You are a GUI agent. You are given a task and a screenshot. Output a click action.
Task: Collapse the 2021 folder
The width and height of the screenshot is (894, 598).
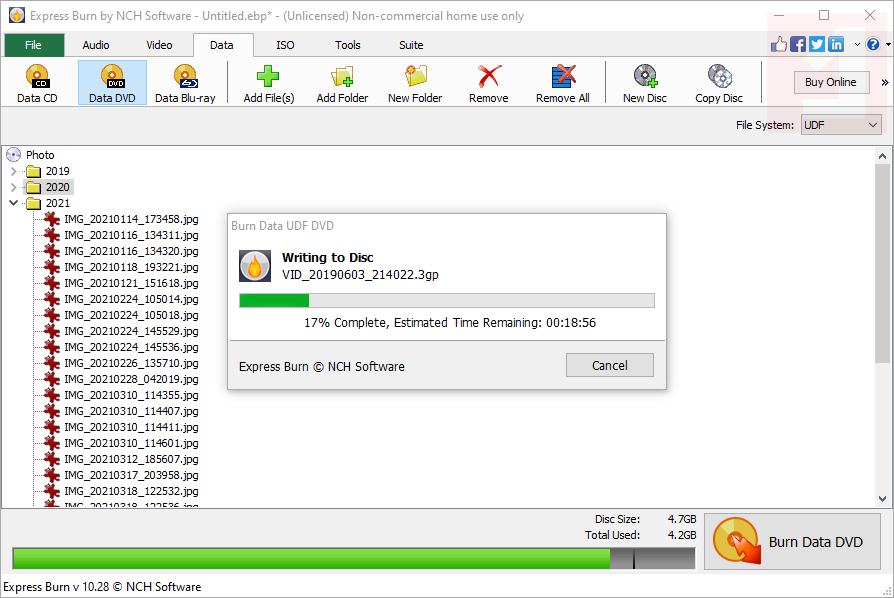[x=14, y=203]
